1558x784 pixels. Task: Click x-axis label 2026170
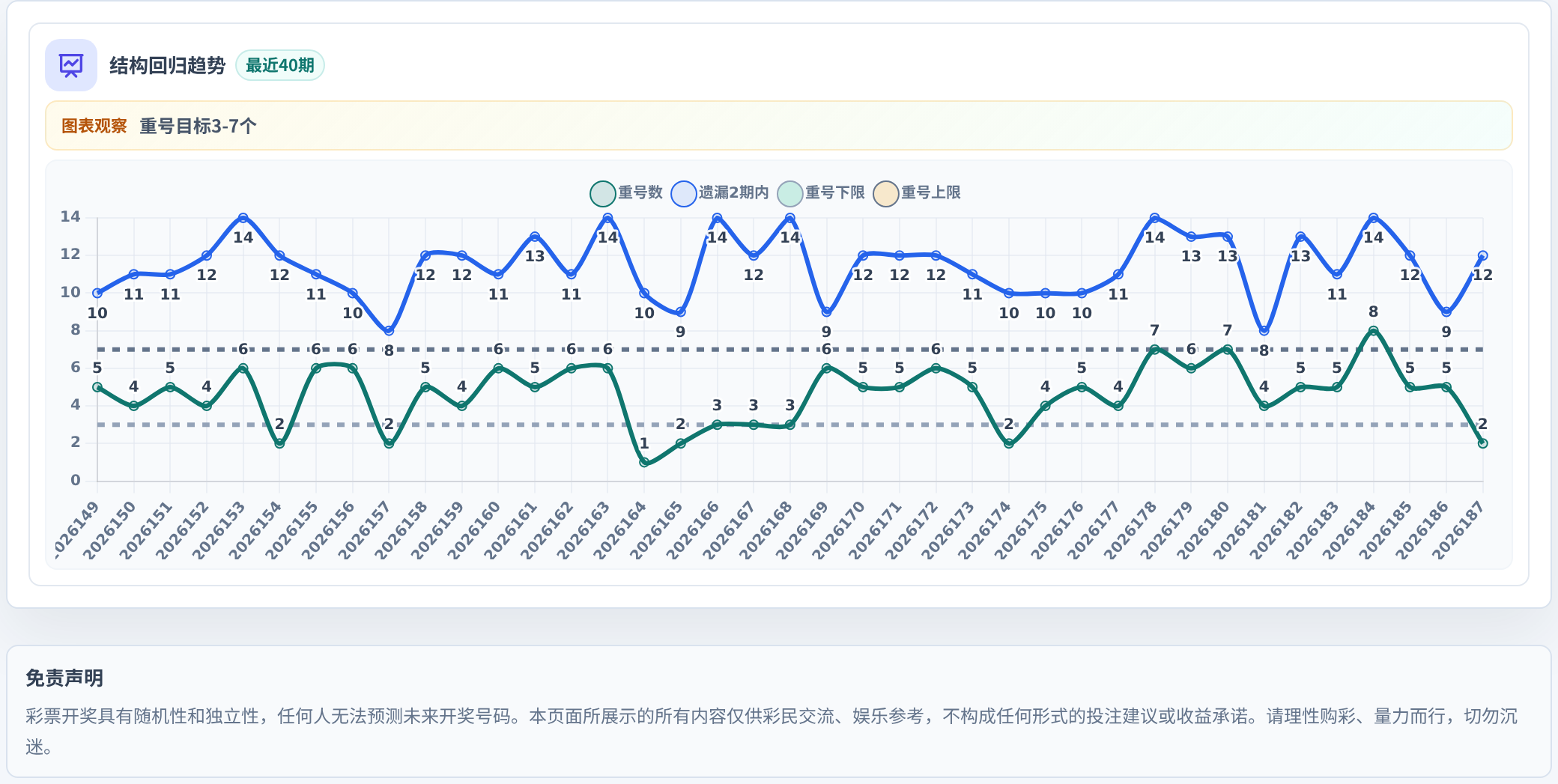[x=840, y=529]
